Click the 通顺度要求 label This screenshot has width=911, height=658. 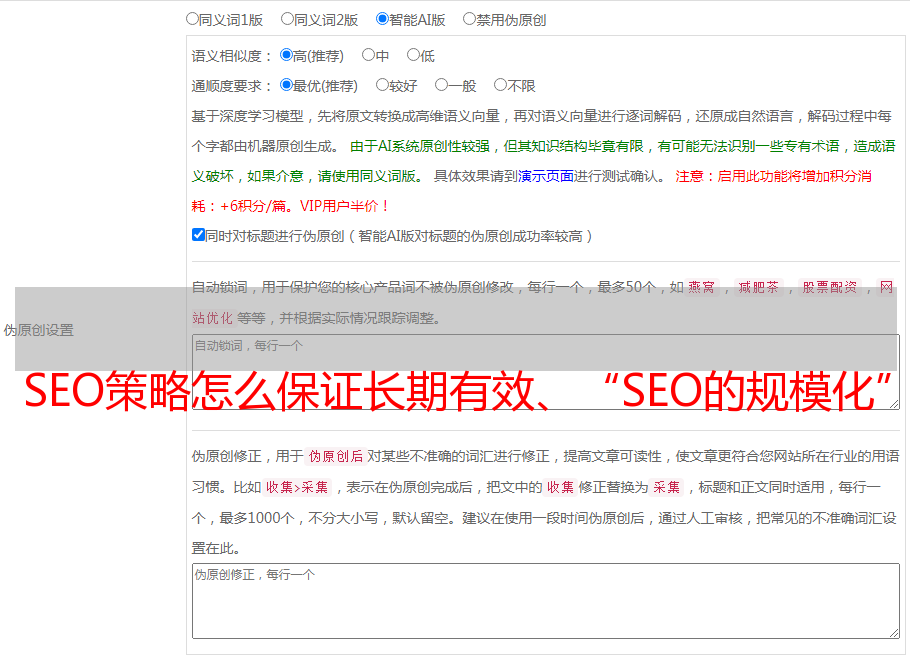click(231, 87)
